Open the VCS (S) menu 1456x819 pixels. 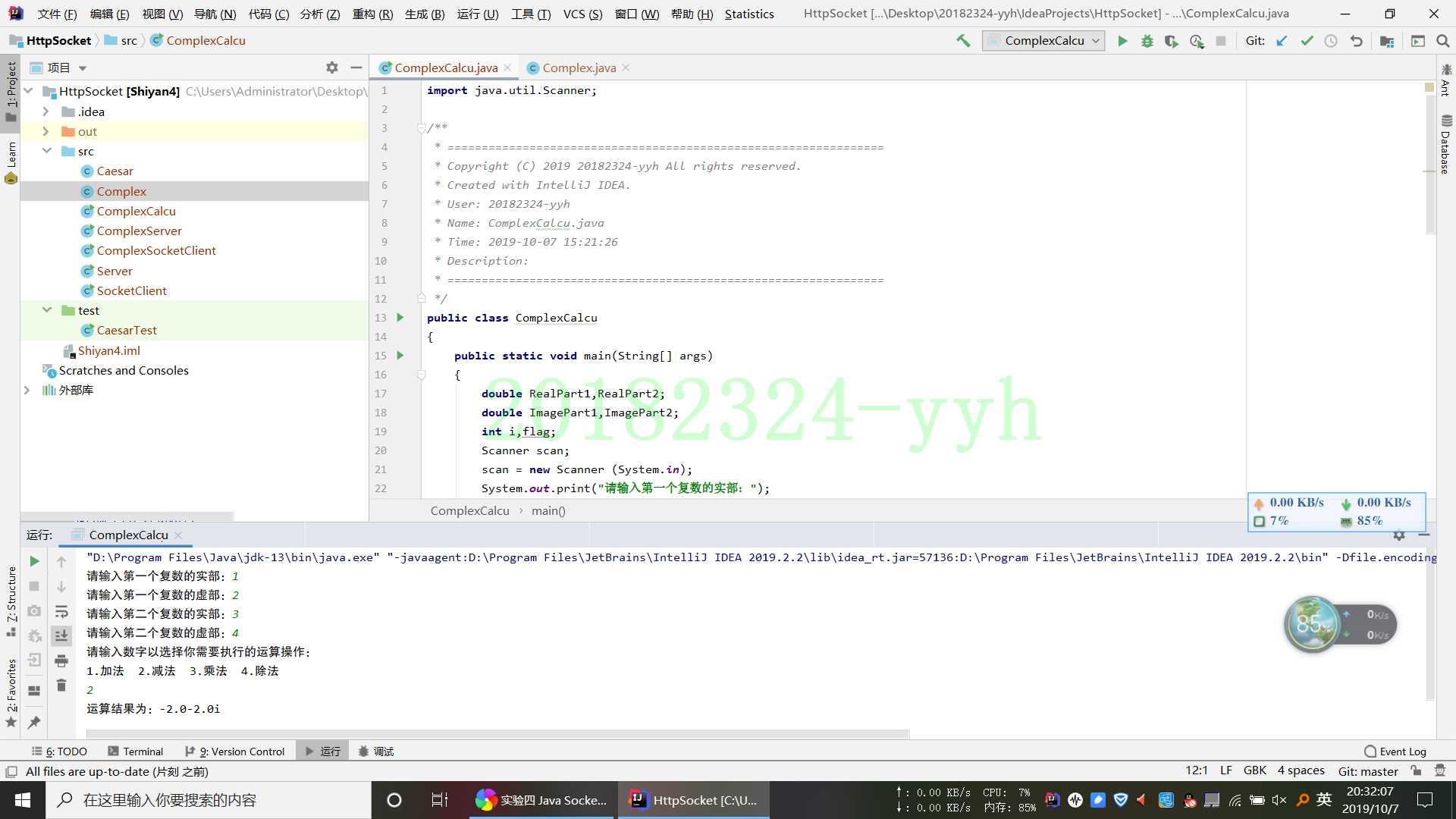pos(582,14)
